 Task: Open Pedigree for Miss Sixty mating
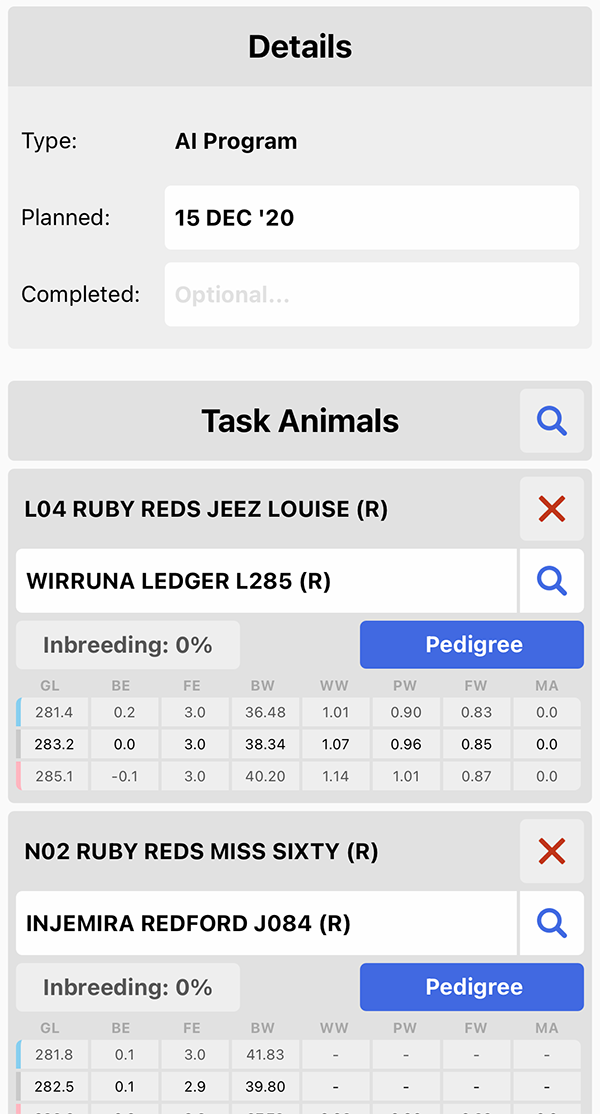tap(472, 987)
